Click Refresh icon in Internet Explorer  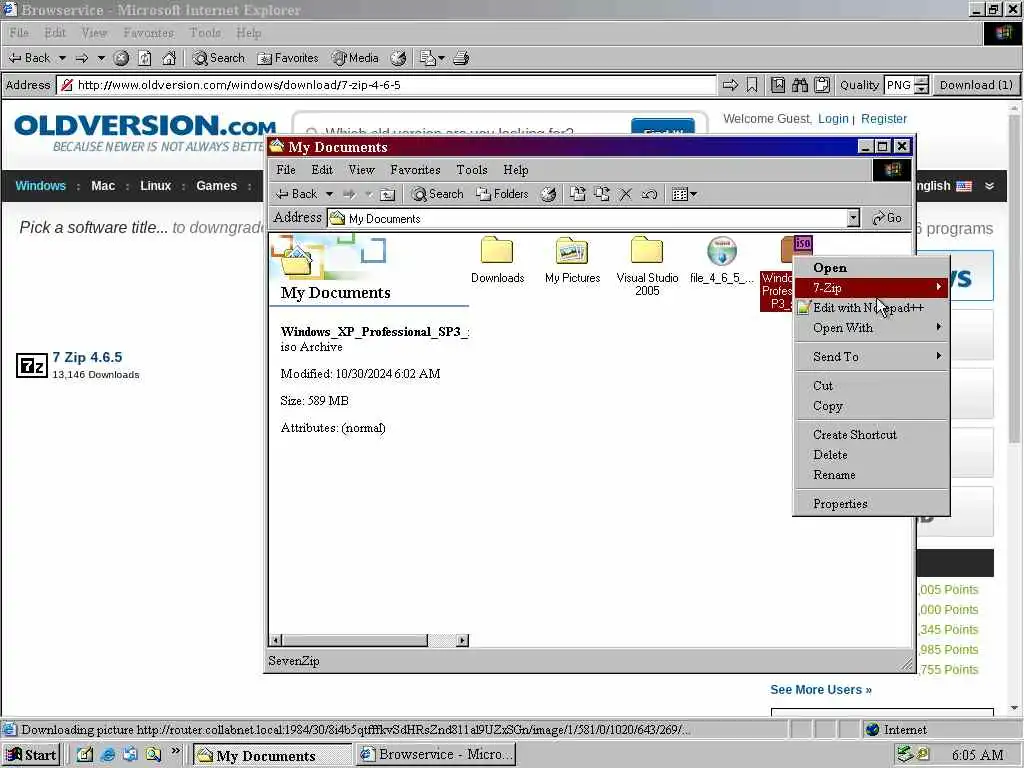(144, 58)
